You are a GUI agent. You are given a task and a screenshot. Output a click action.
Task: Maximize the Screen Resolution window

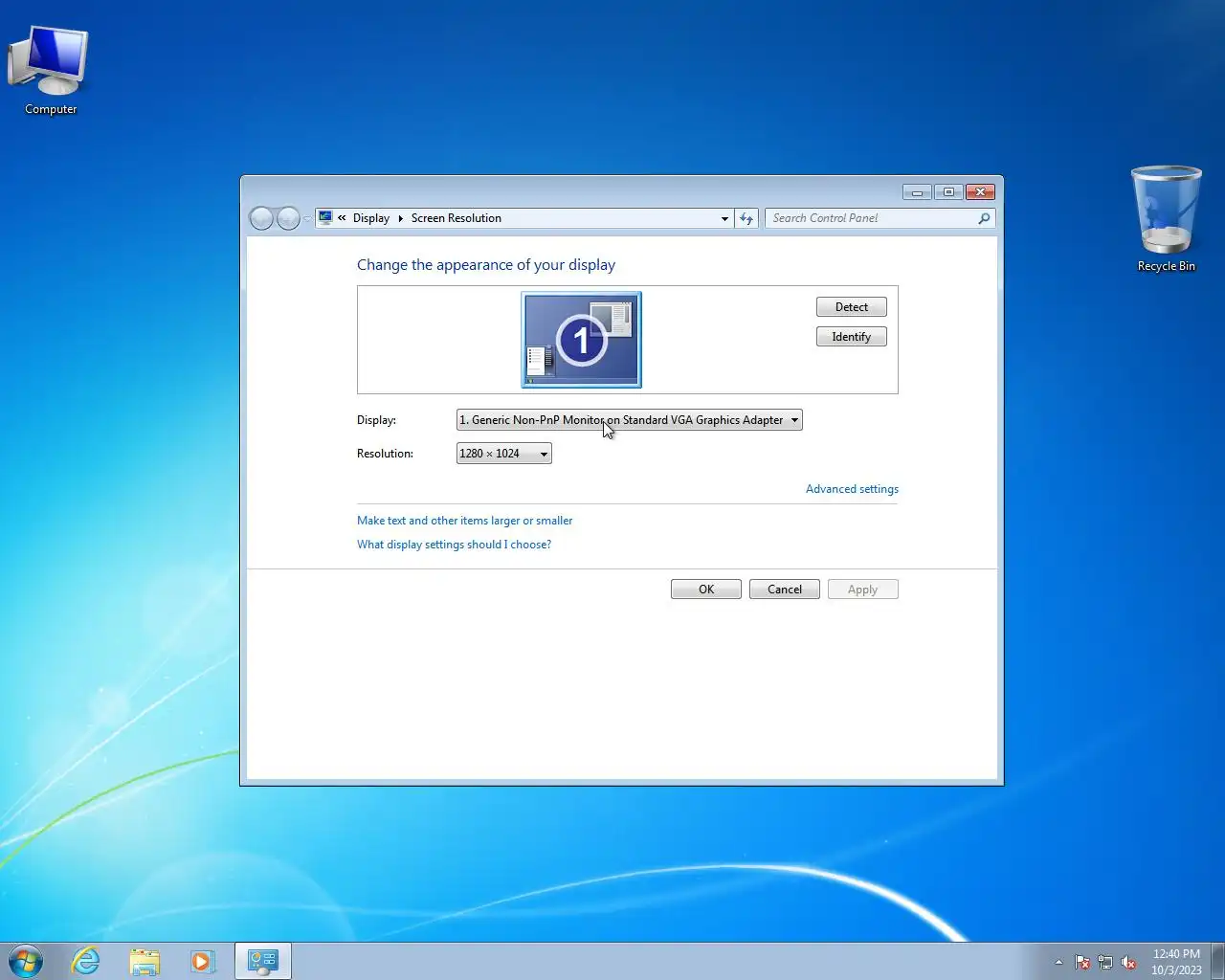click(948, 192)
